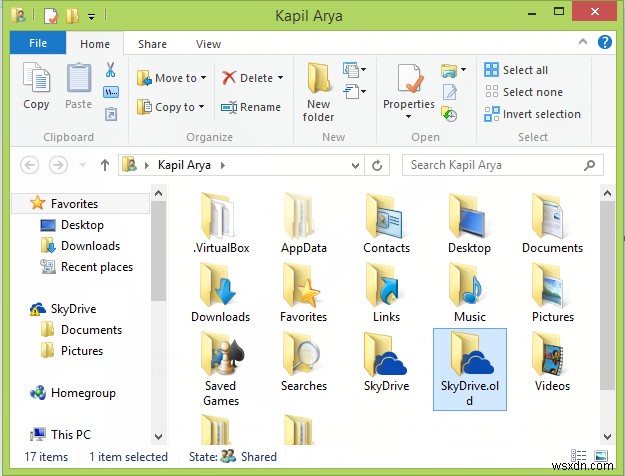
Task: Click Properties checkmark icon
Action: (409, 79)
